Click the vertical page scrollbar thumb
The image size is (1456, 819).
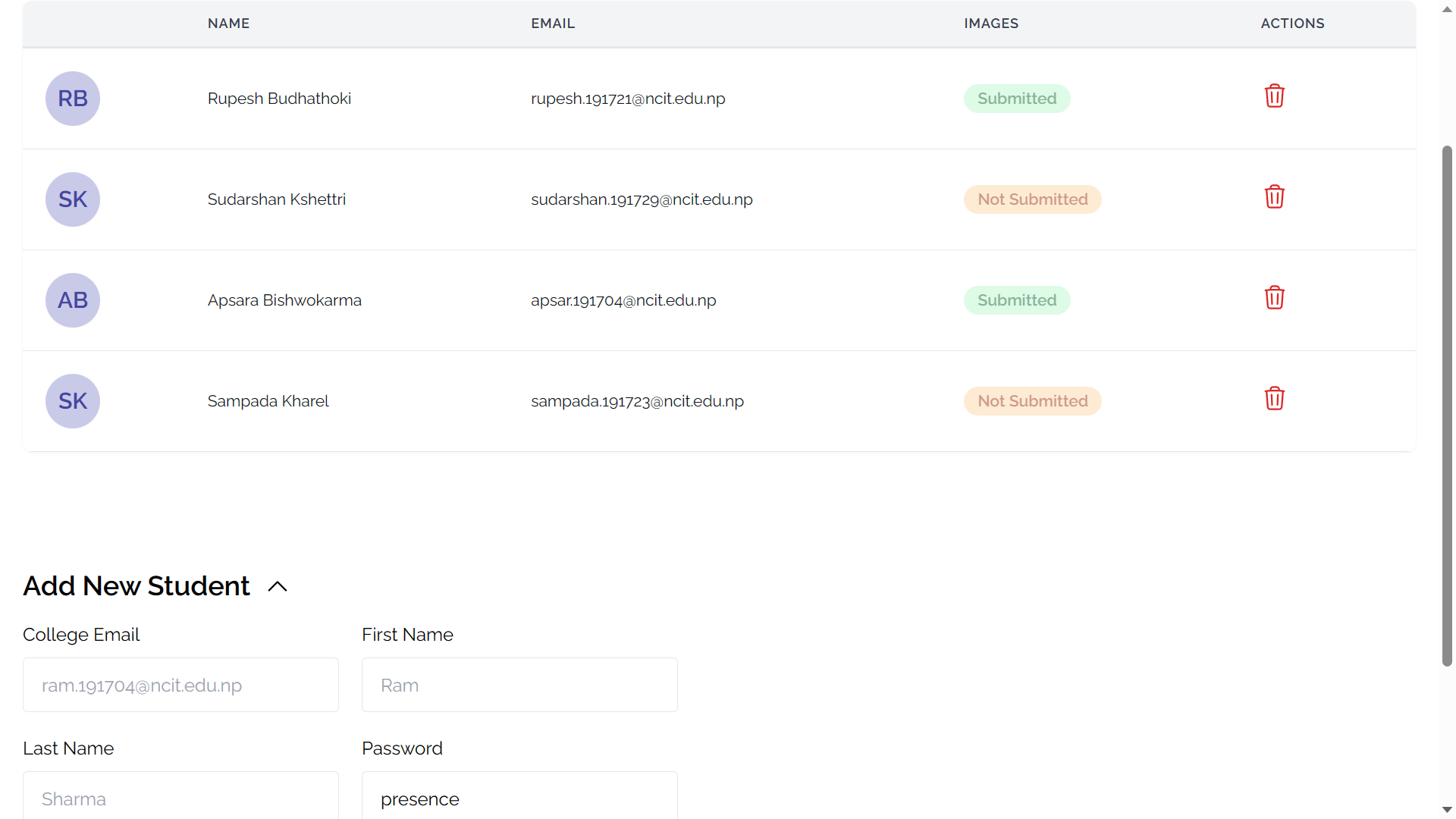click(x=1447, y=406)
